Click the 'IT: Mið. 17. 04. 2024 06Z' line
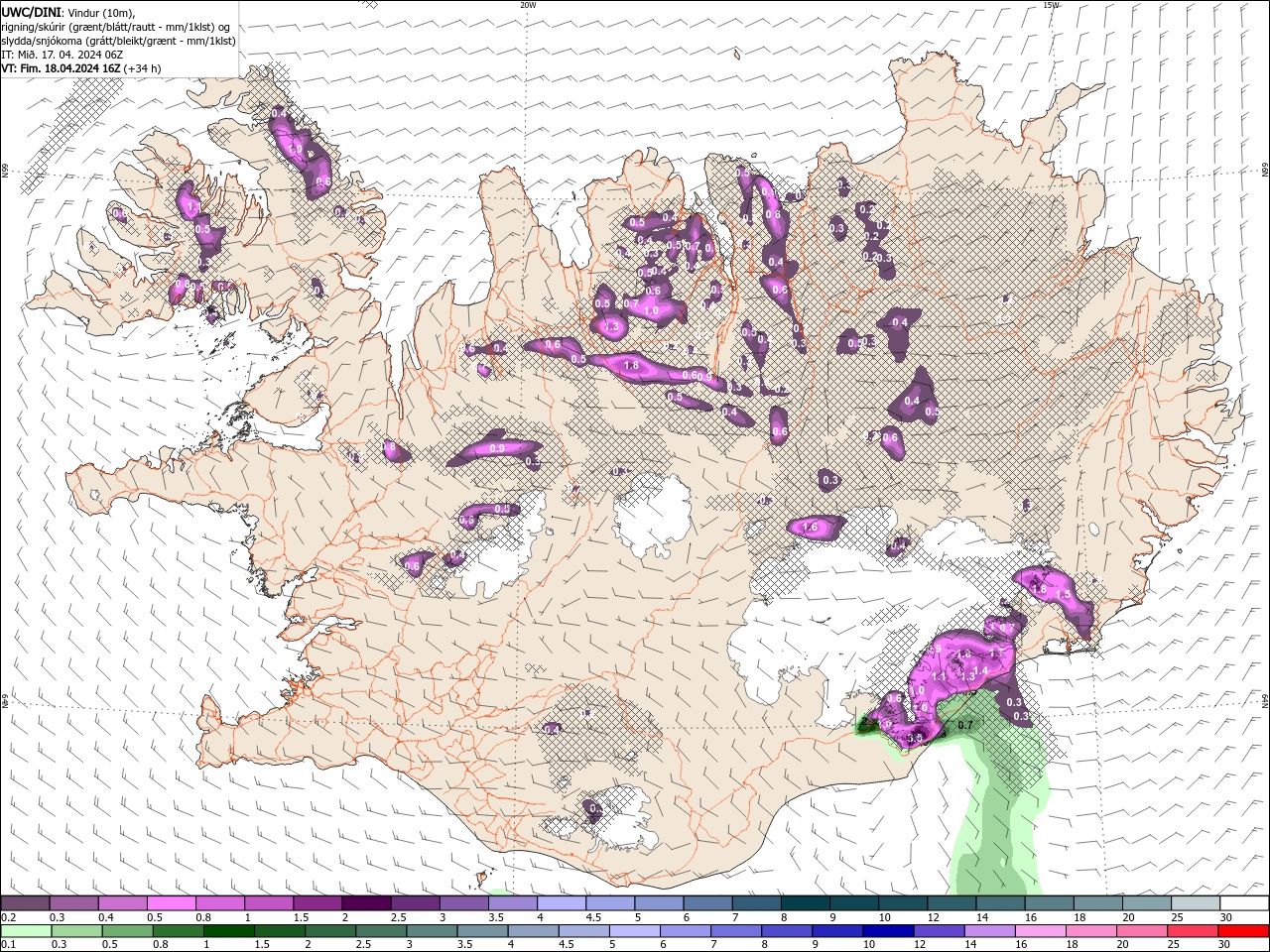Screen dimensions: 1270x952 click(x=61, y=55)
